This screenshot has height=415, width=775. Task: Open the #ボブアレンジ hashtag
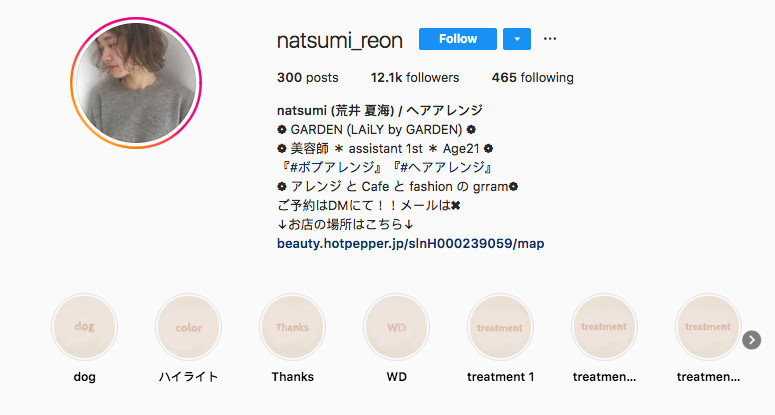tap(333, 167)
